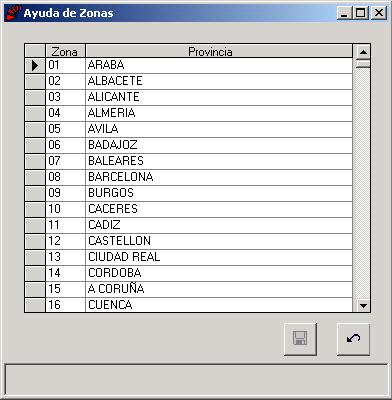Click the undo arrow button
The image size is (392, 400).
[353, 339]
